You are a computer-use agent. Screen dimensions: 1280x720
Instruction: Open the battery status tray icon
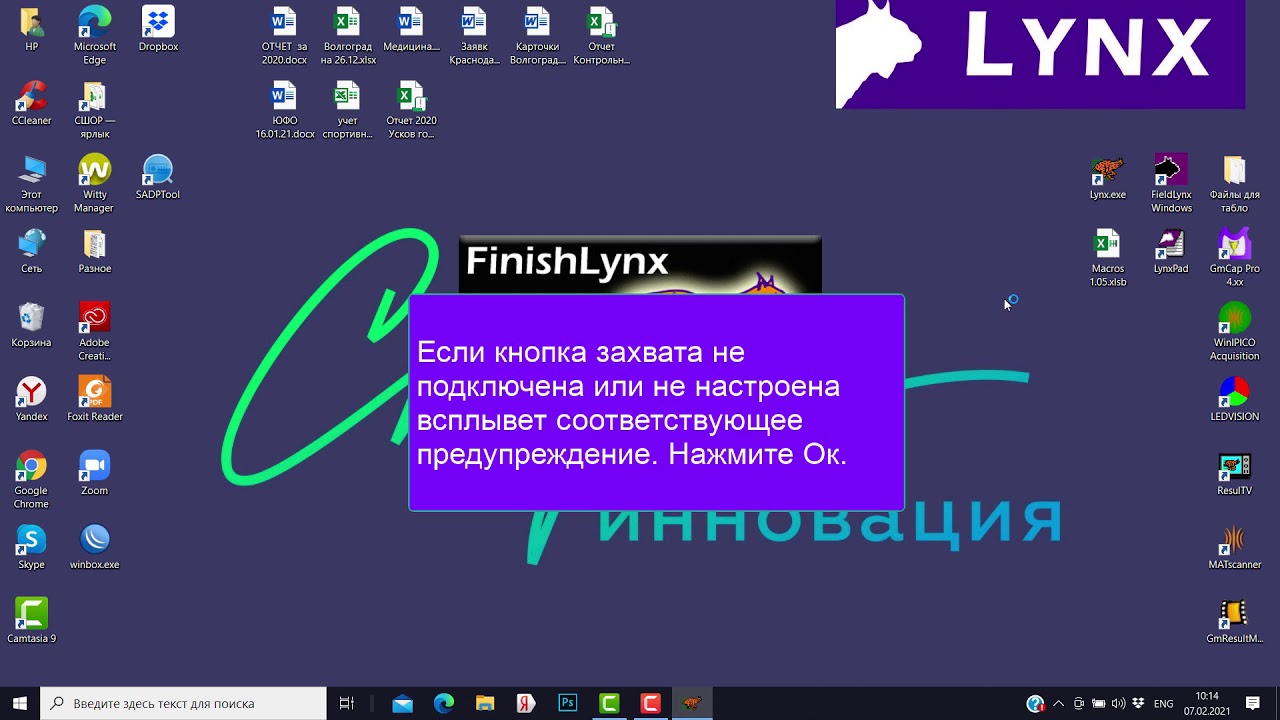click(1098, 703)
